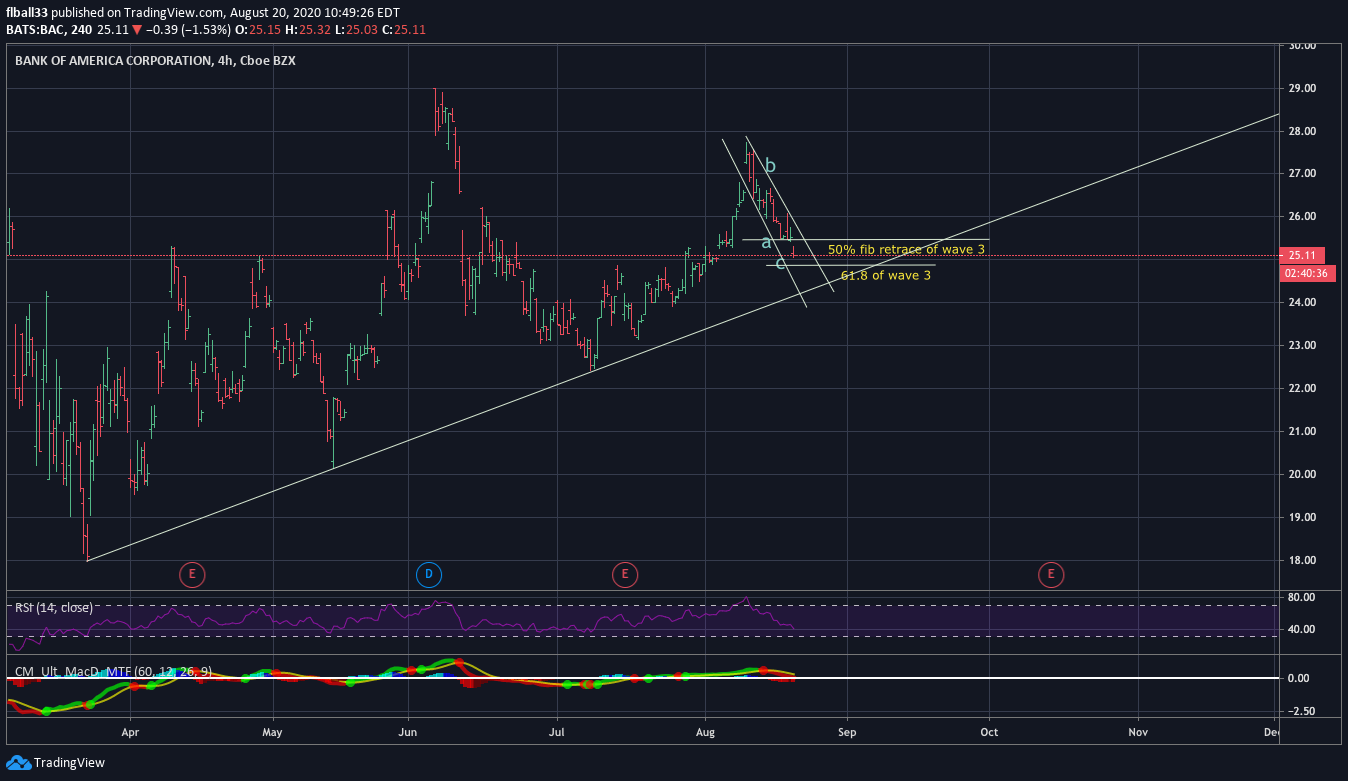The width and height of the screenshot is (1348, 781).
Task: Click the 'RSI (14, close)' indicator label
Action: (x=53, y=607)
